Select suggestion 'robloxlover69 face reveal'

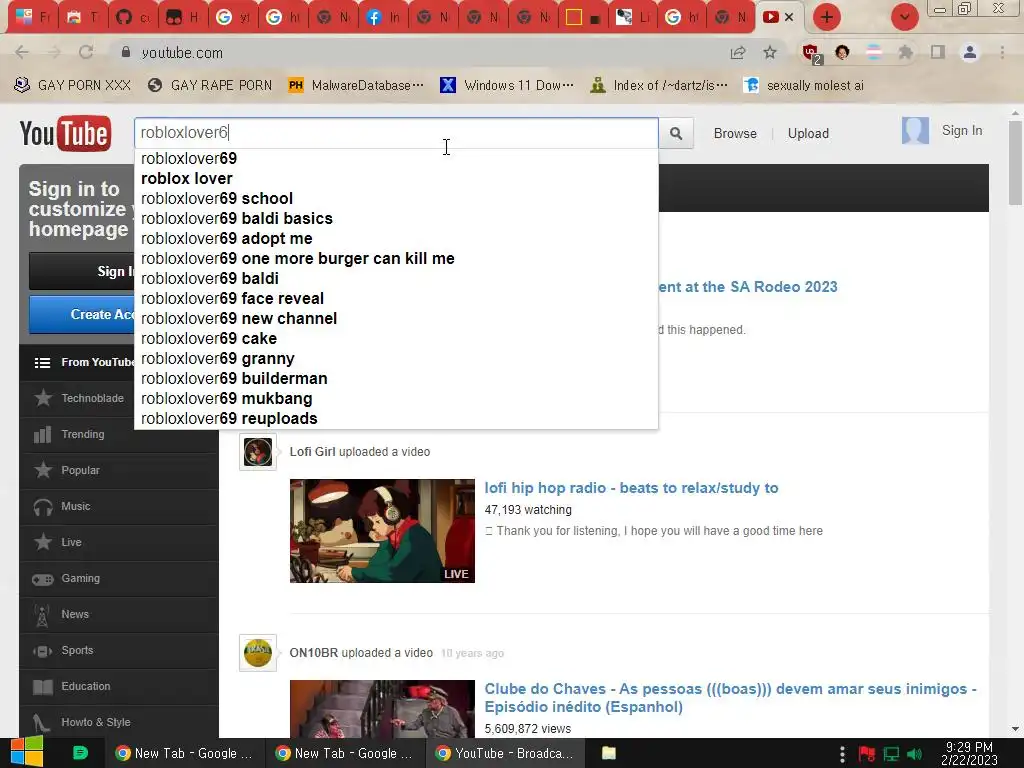(x=396, y=298)
